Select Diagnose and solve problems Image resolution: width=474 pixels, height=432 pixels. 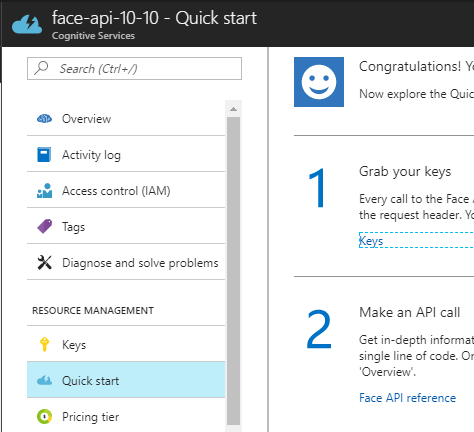click(126, 262)
